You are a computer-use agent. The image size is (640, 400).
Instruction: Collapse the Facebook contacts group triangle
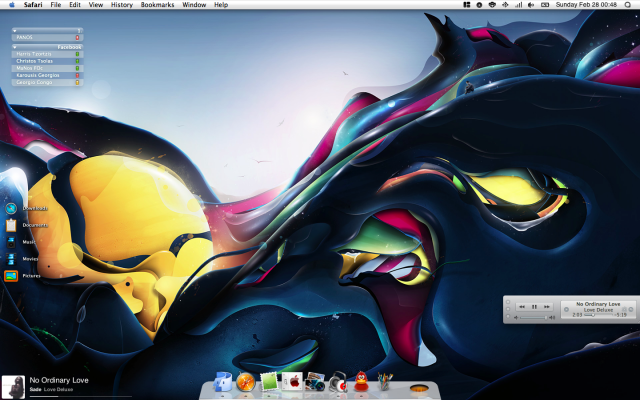(x=15, y=47)
